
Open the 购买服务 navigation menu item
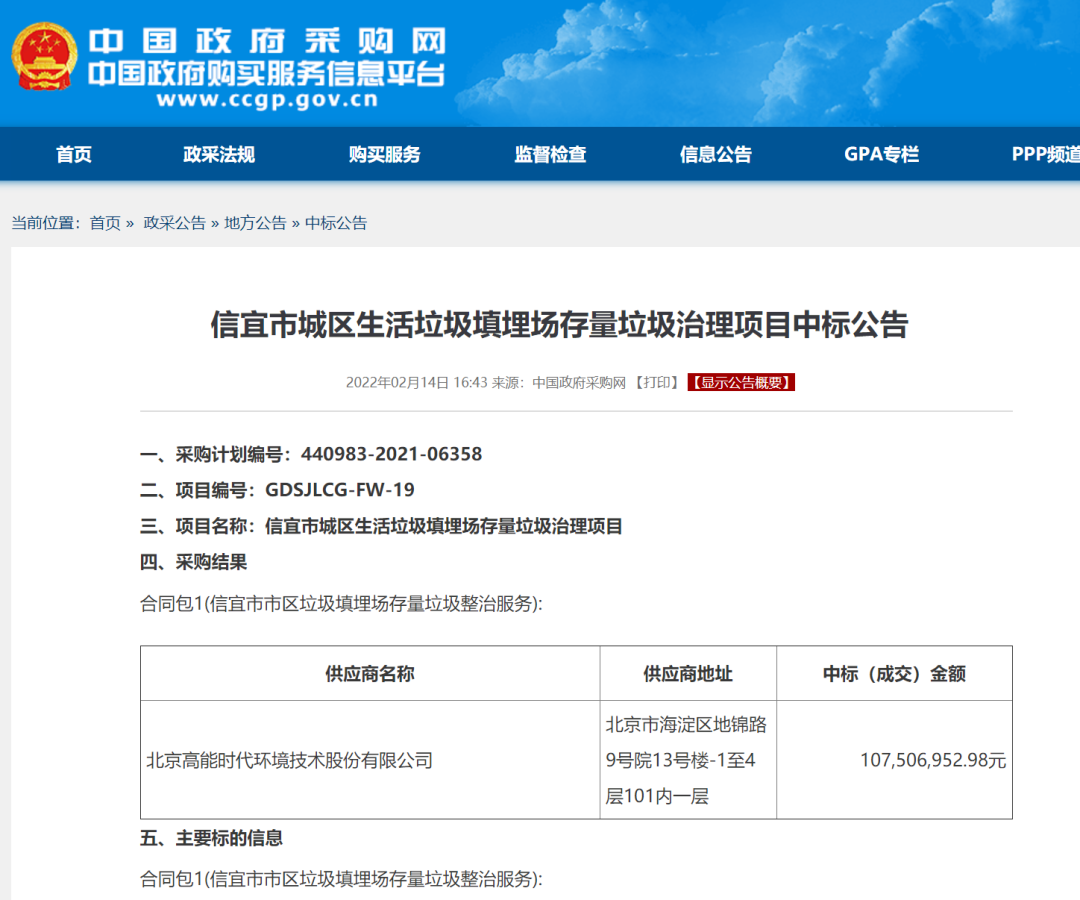click(384, 154)
